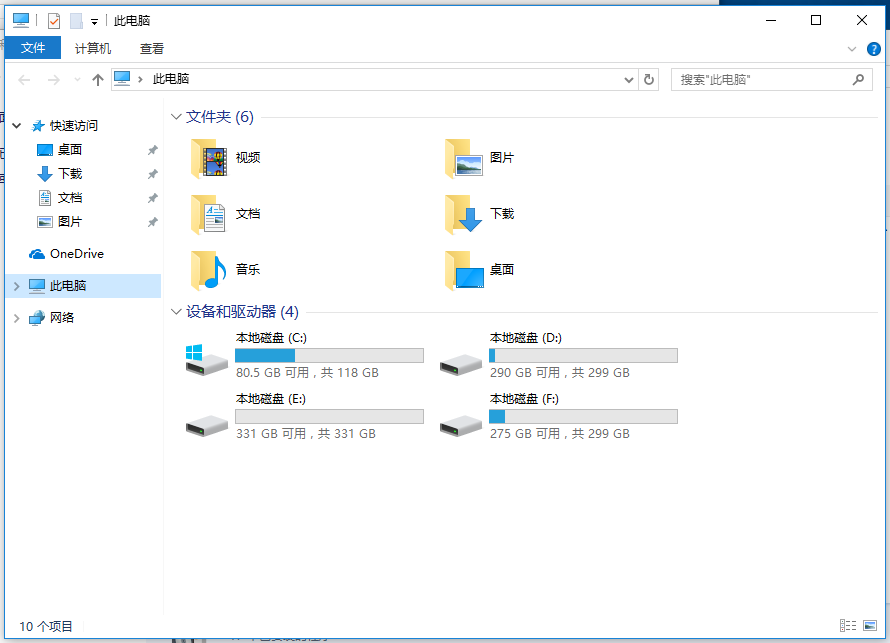
Task: Unpin 桌面 via its pin icon
Action: click(x=153, y=150)
